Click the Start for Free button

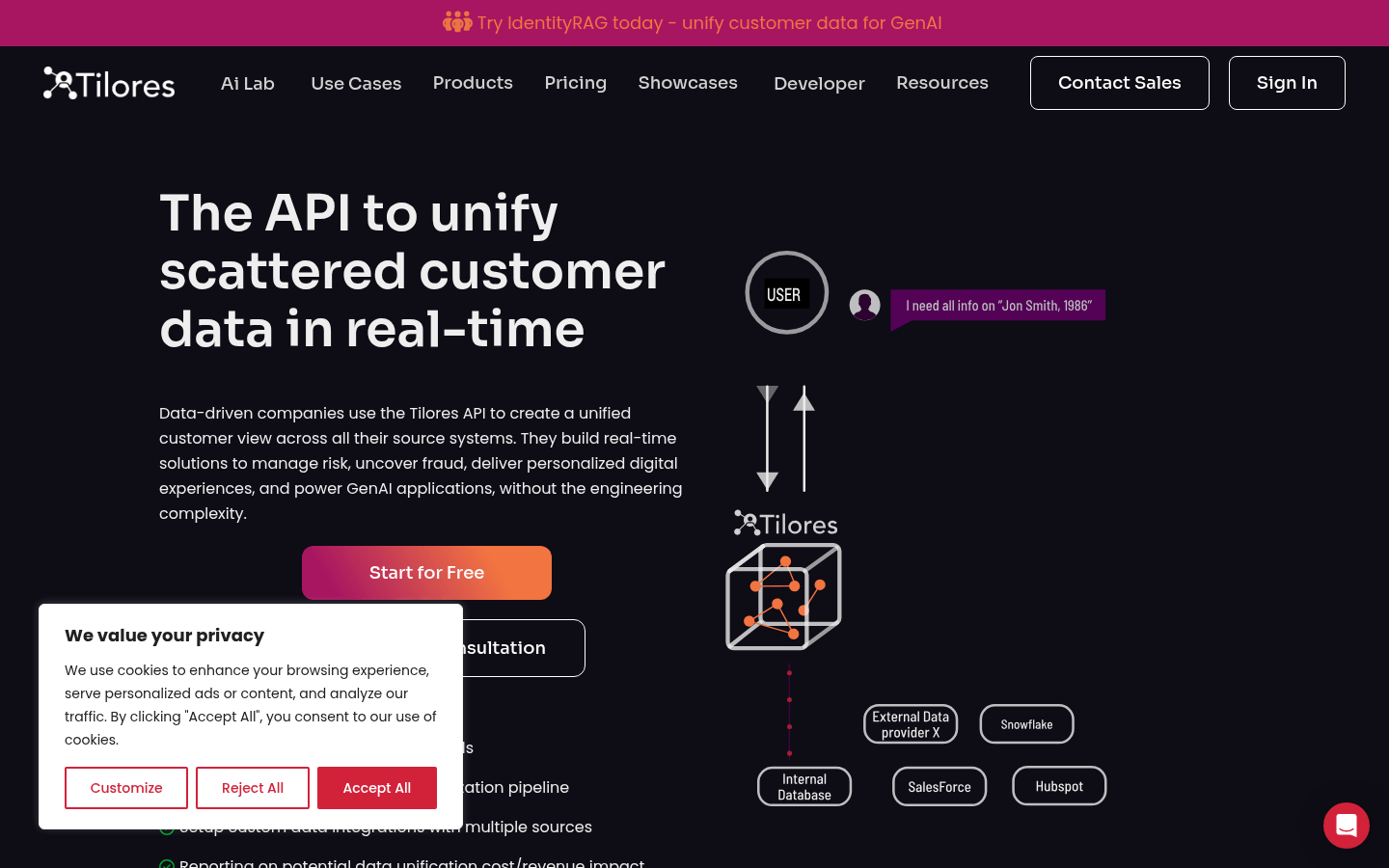(426, 573)
